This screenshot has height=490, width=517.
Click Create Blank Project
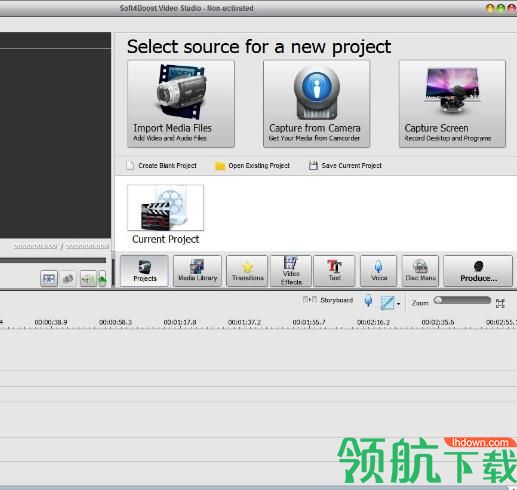(x=161, y=165)
